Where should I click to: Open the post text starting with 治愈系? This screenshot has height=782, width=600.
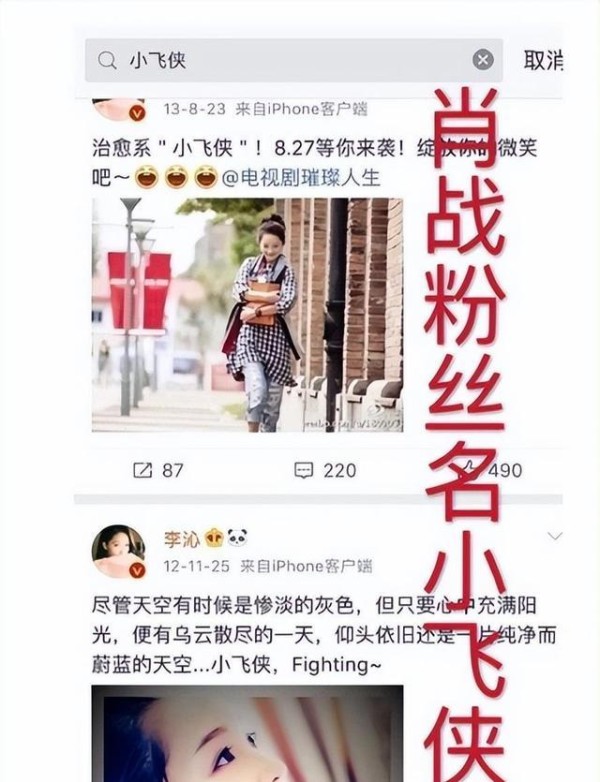[x=314, y=163]
